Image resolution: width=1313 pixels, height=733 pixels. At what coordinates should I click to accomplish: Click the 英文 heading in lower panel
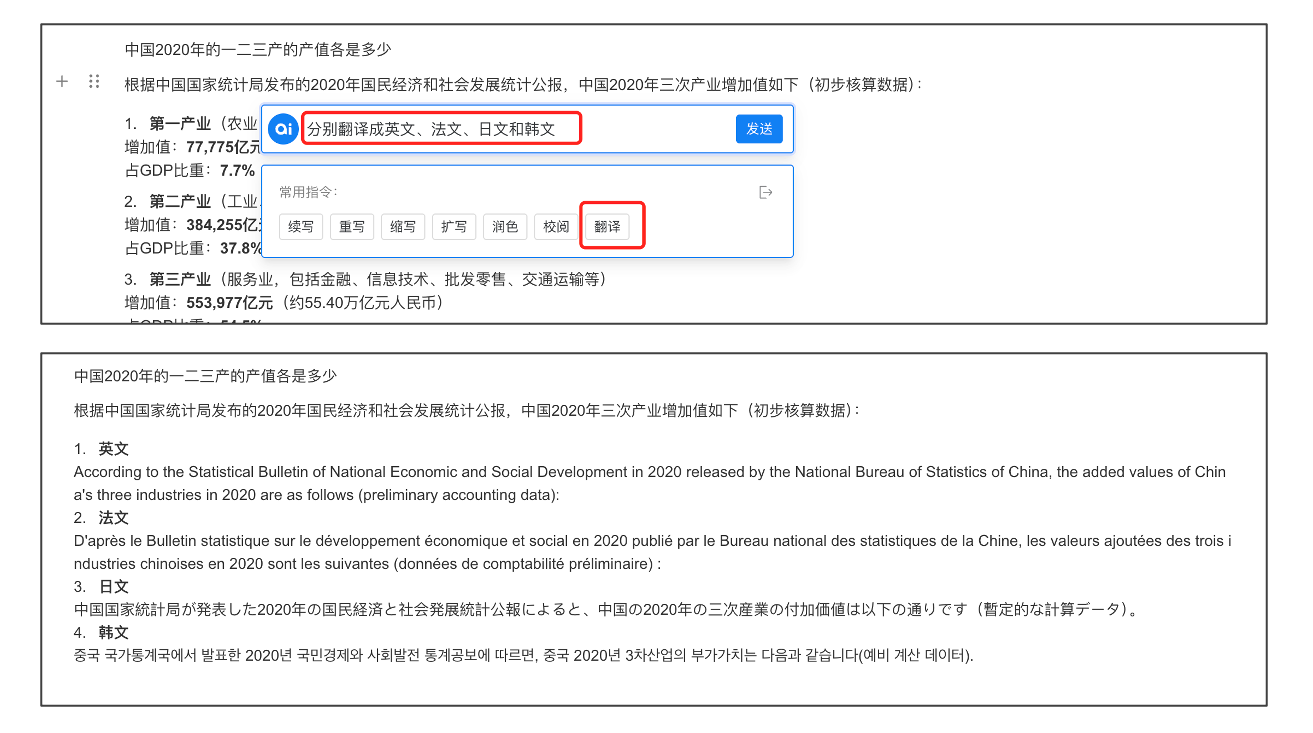click(x=114, y=449)
